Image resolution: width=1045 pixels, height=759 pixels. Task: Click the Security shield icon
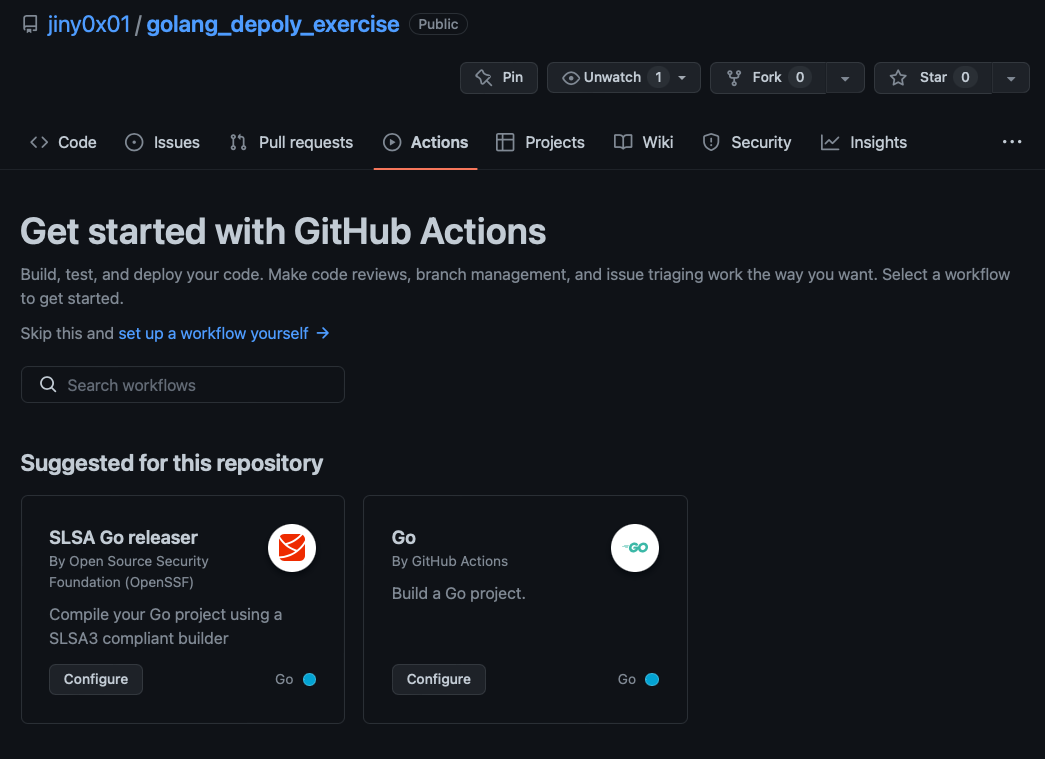pos(711,142)
